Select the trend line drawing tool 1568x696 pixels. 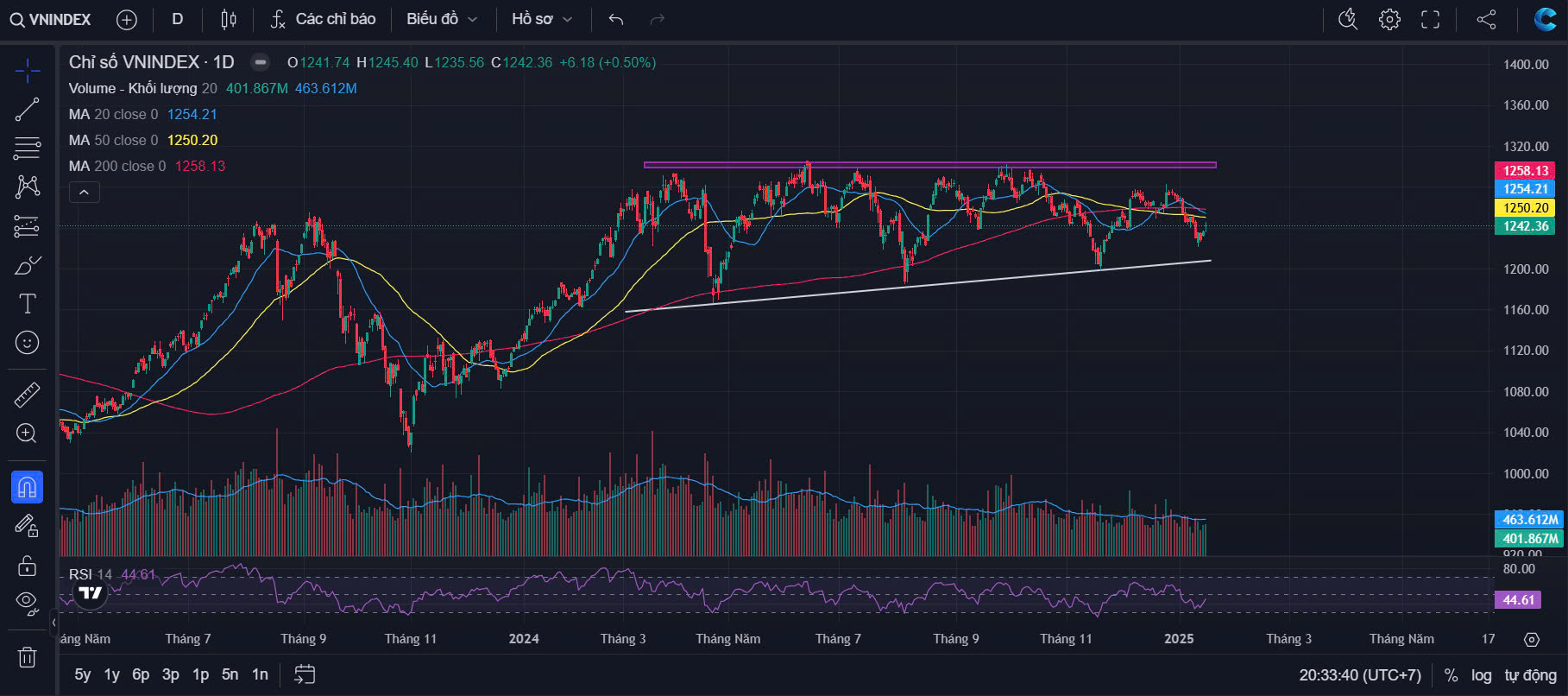click(x=27, y=109)
